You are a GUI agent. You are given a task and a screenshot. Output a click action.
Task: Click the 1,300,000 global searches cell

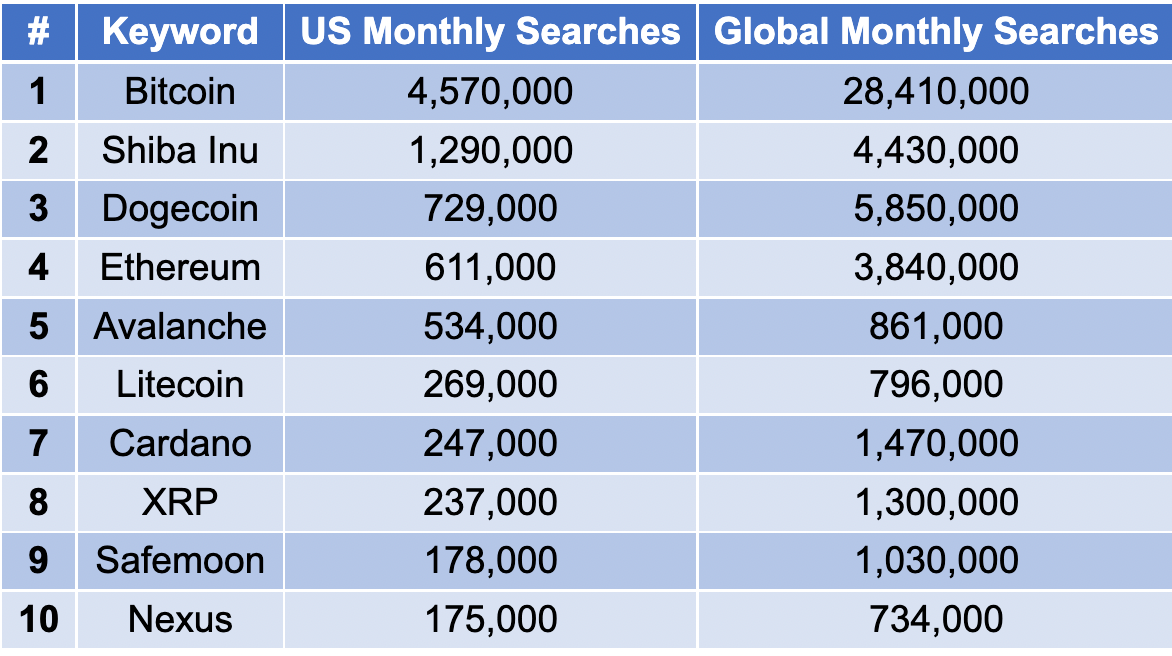pos(935,502)
